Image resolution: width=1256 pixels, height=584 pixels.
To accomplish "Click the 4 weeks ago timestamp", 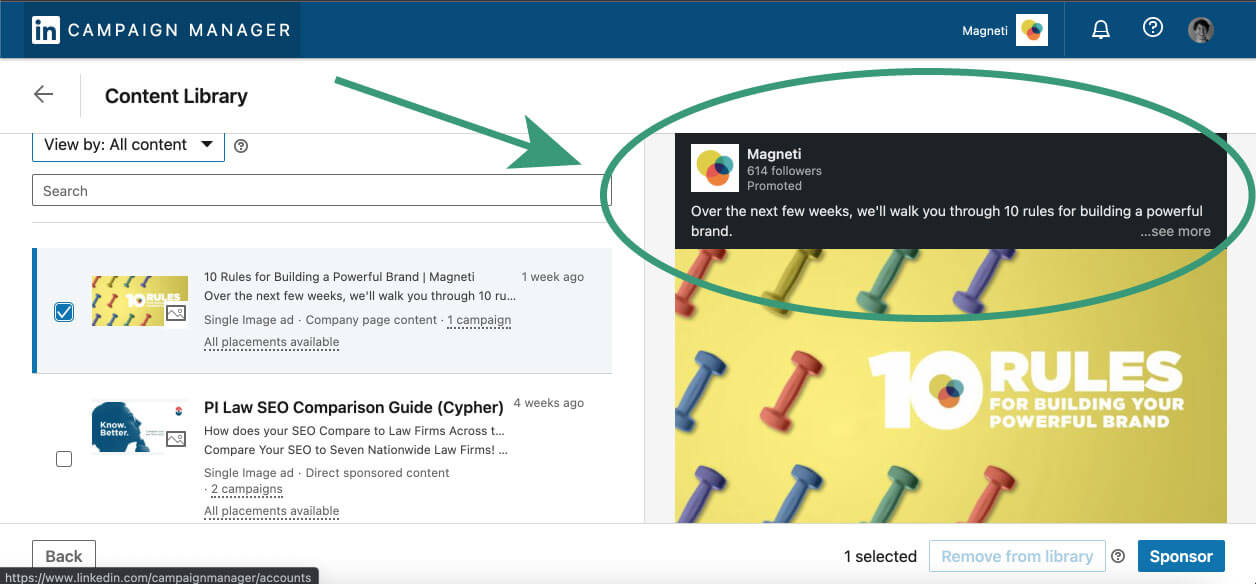I will coord(549,403).
